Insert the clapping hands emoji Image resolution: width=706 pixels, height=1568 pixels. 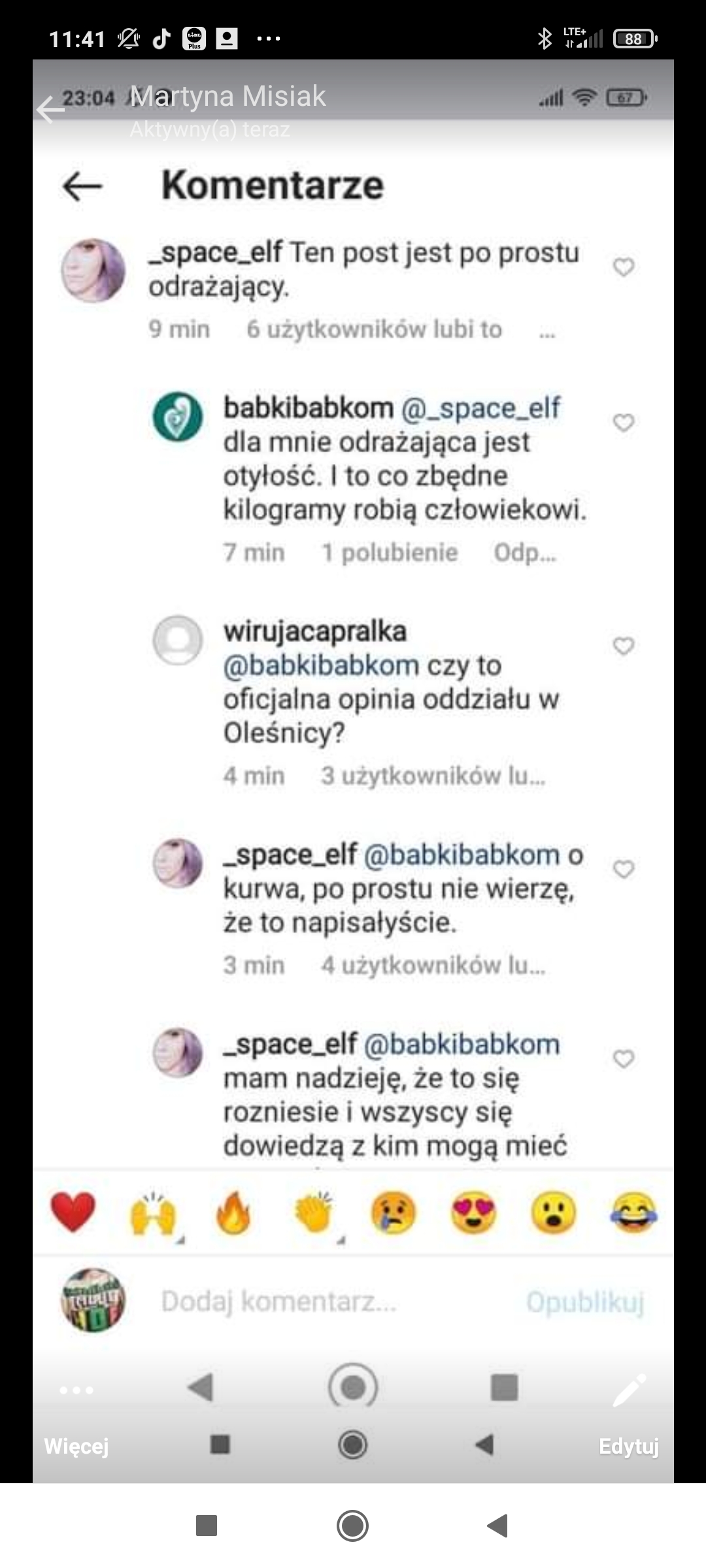[314, 1213]
